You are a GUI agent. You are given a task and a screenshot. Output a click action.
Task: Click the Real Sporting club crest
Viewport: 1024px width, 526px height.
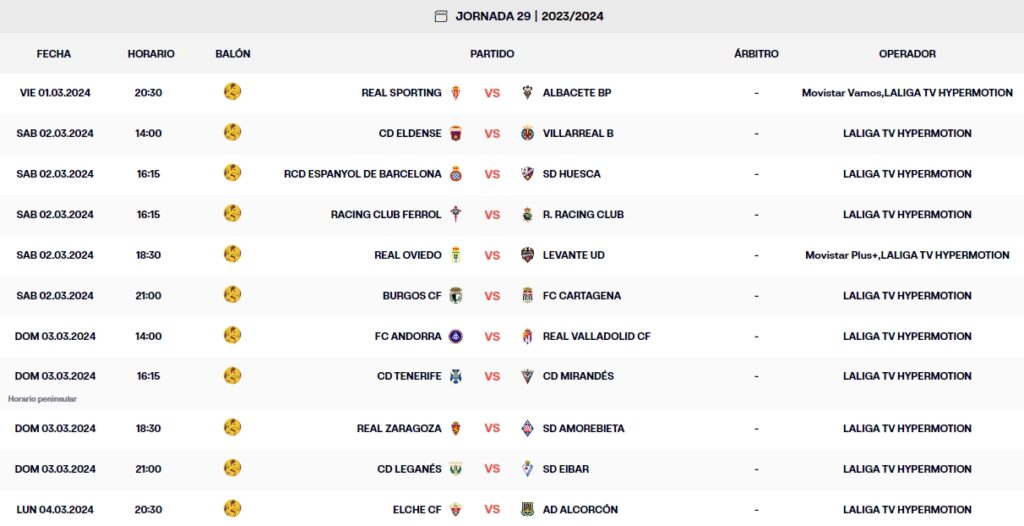(x=456, y=93)
